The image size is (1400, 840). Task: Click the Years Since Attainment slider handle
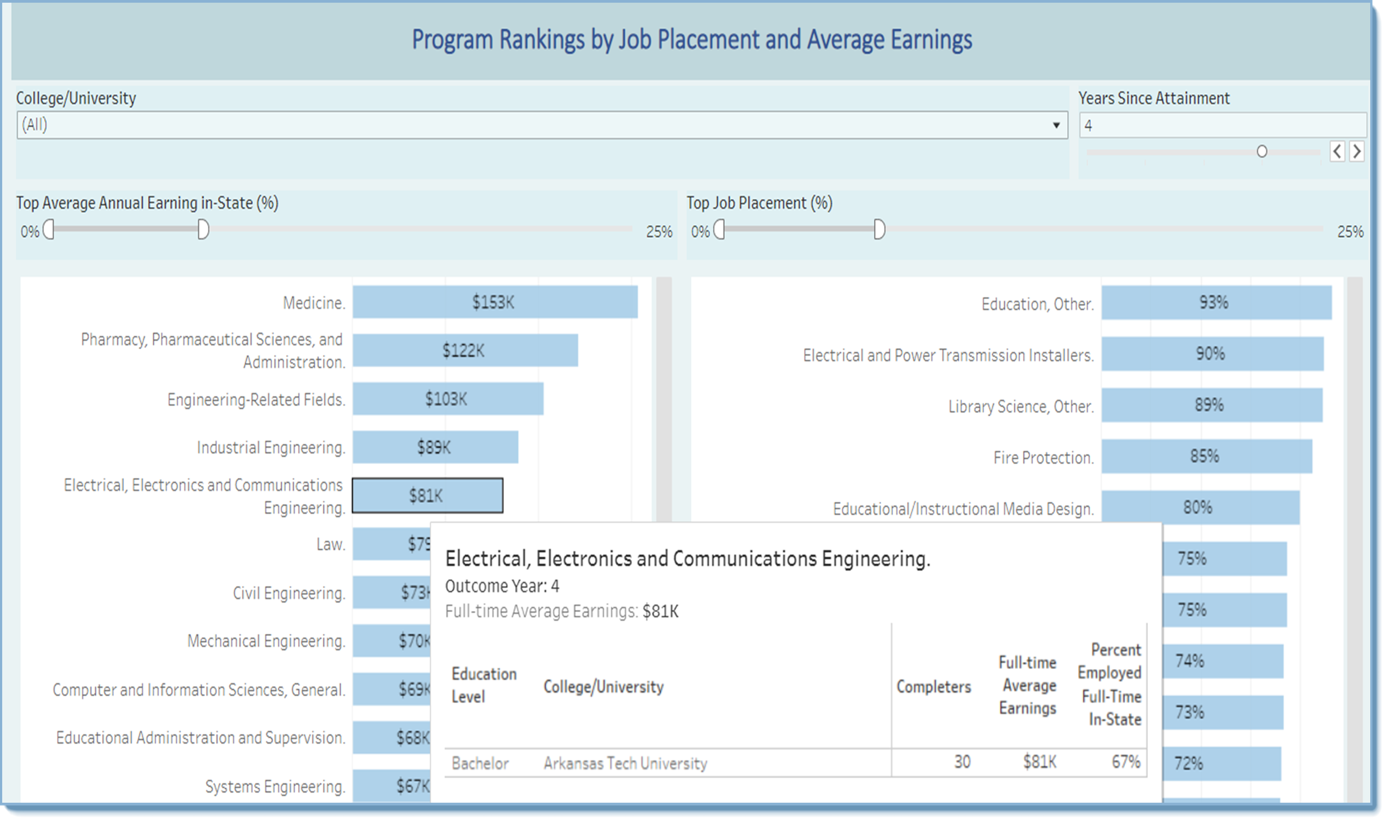pos(1261,152)
